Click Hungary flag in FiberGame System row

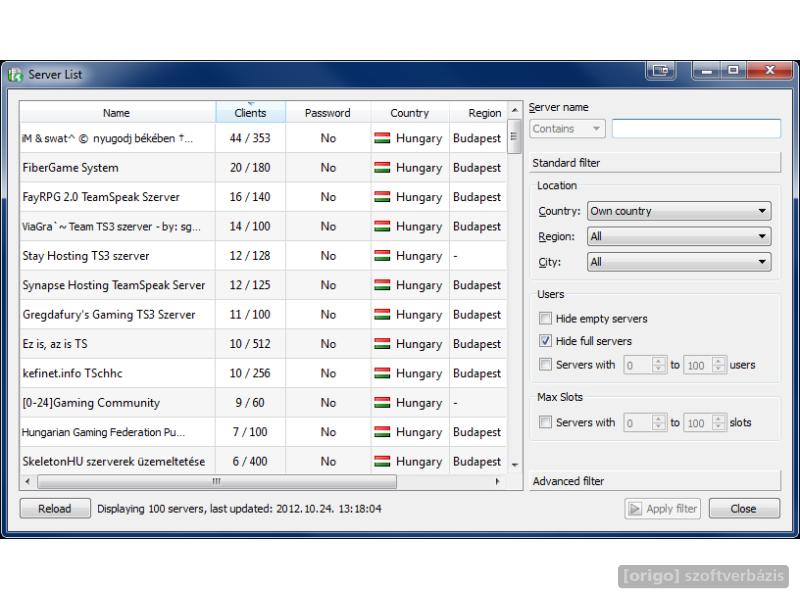(382, 168)
